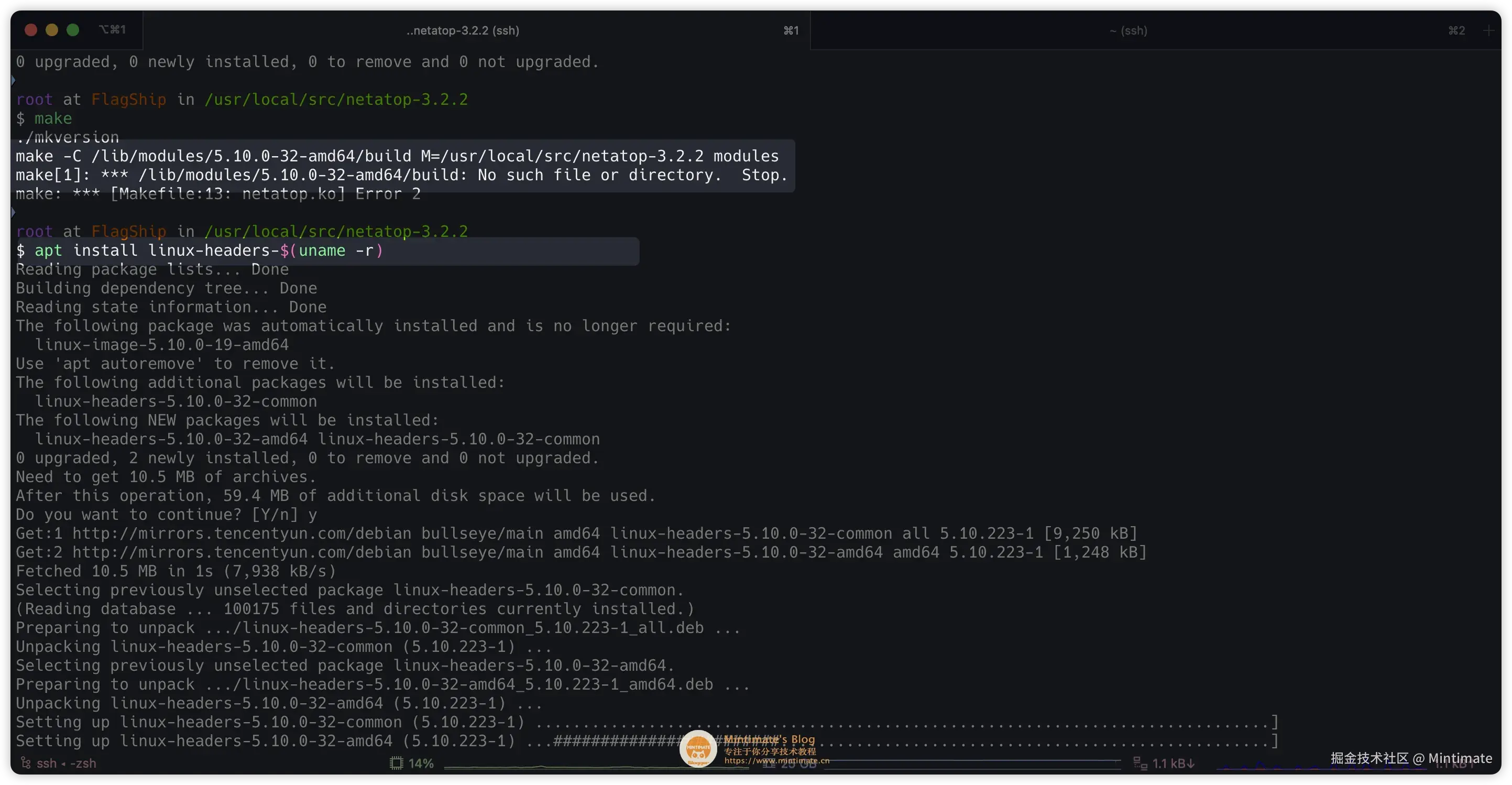Viewport: 1512px width, 785px height.
Task: Click the CPU chip icon showing 14%
Action: 396,764
